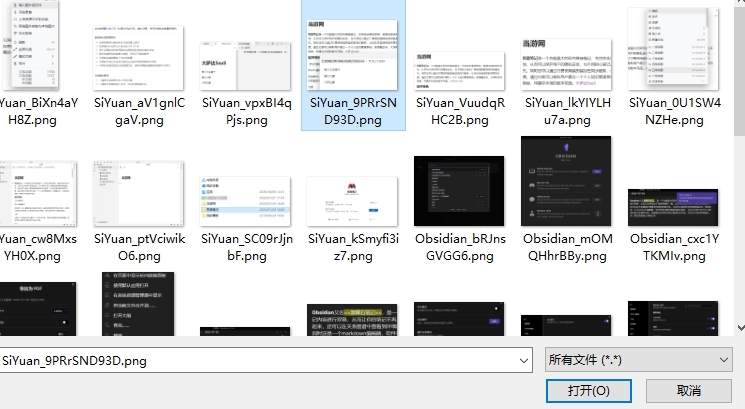Screen dimensions: 745x409
Task: Click file name SiYuan_aV1gnlCgaV.png label
Action: (139, 112)
